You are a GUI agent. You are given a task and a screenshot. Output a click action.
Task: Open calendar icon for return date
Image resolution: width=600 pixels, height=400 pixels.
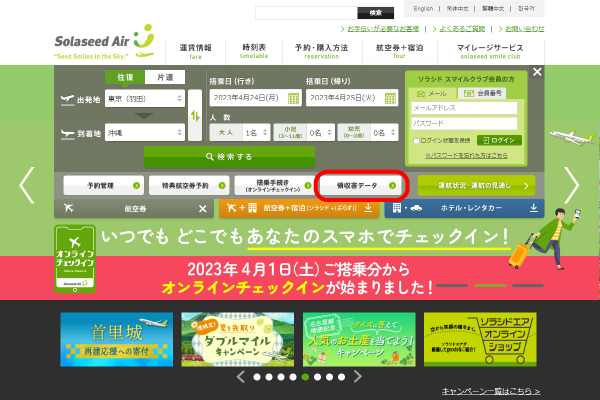pos(390,98)
